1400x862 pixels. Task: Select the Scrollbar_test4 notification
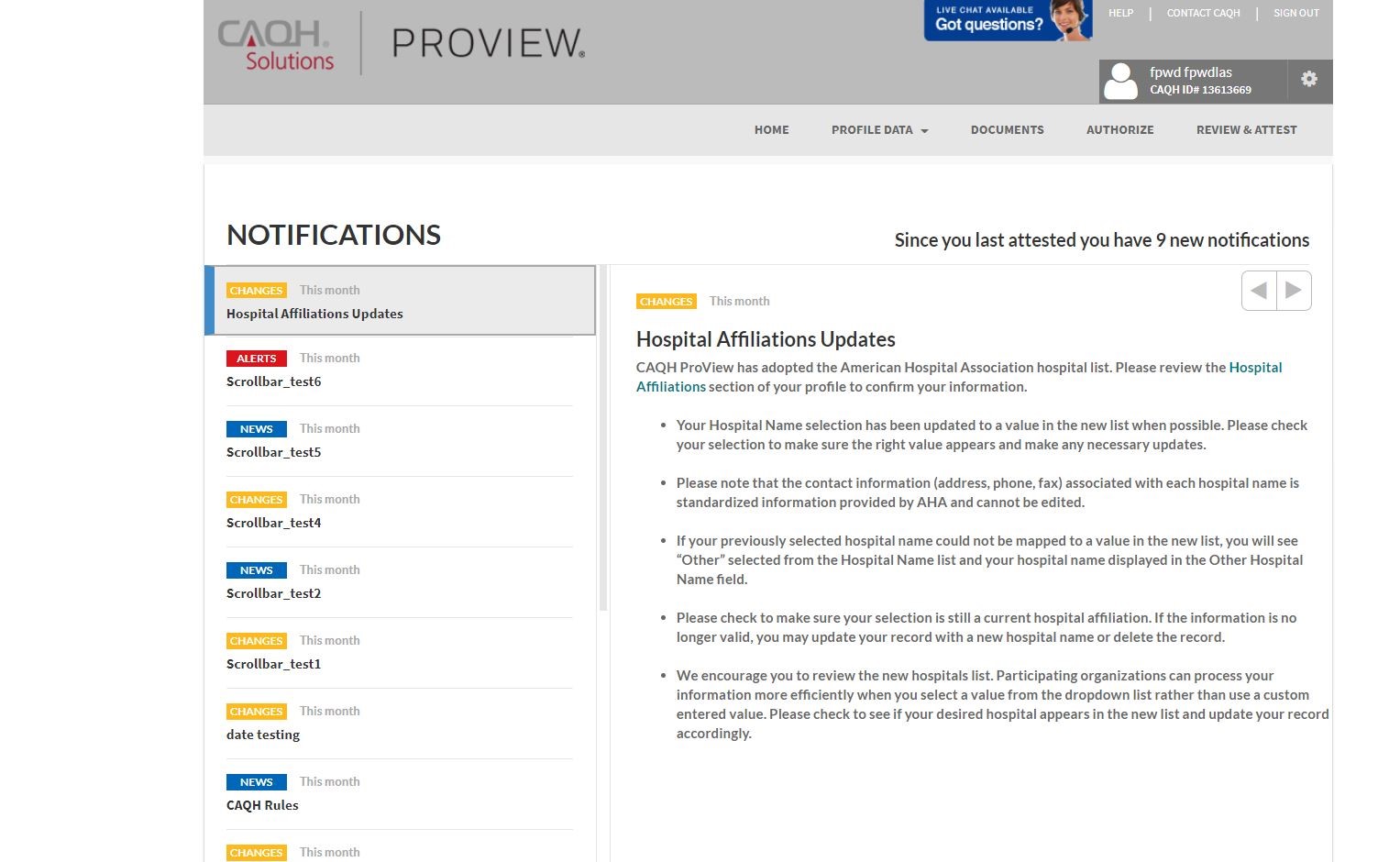click(x=400, y=512)
